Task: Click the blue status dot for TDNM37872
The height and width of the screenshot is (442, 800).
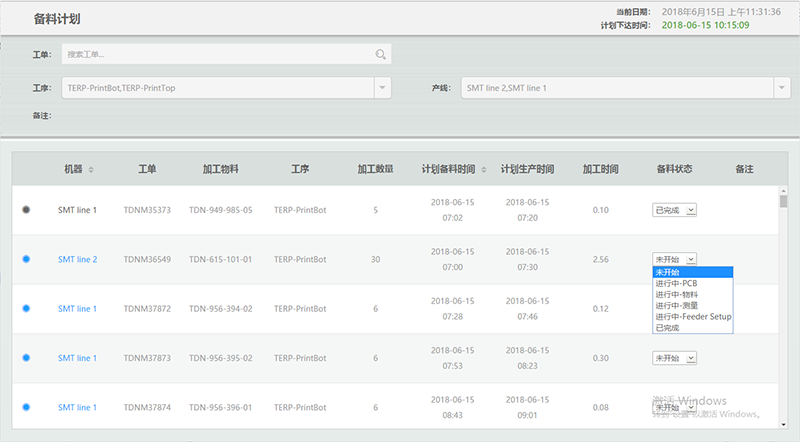Action: pyautogui.click(x=26, y=309)
